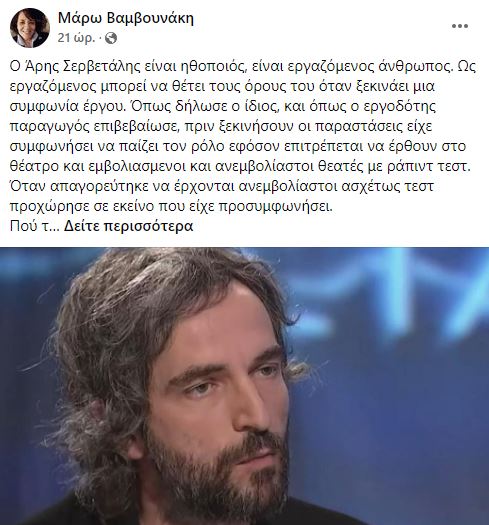Open the post timestamp "21 ώρ."

[76, 38]
